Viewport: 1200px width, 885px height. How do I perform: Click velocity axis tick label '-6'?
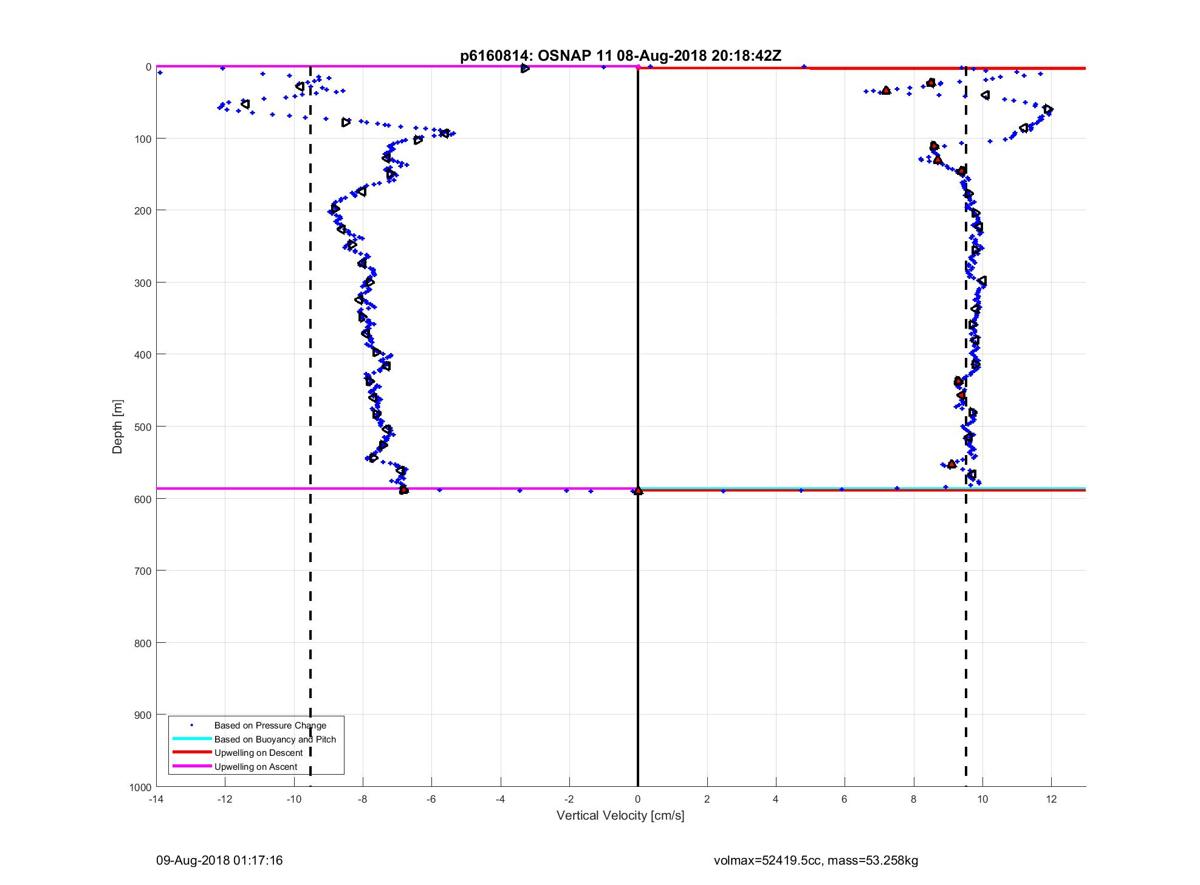coord(431,799)
